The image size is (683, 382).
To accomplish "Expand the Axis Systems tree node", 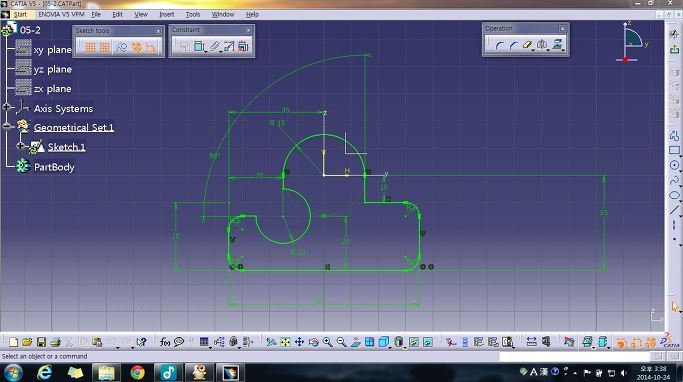I will point(7,107).
